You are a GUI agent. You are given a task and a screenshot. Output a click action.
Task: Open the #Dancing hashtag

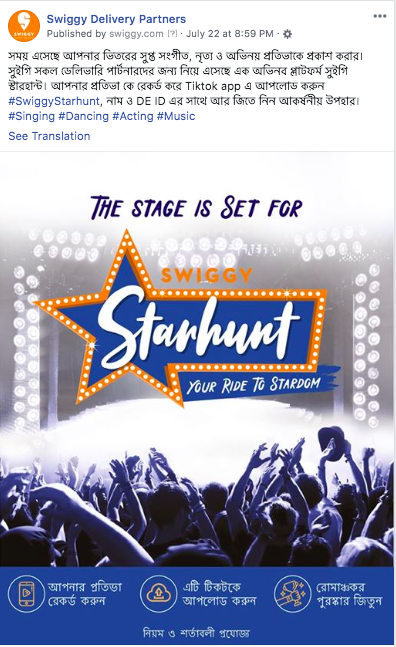83,116
